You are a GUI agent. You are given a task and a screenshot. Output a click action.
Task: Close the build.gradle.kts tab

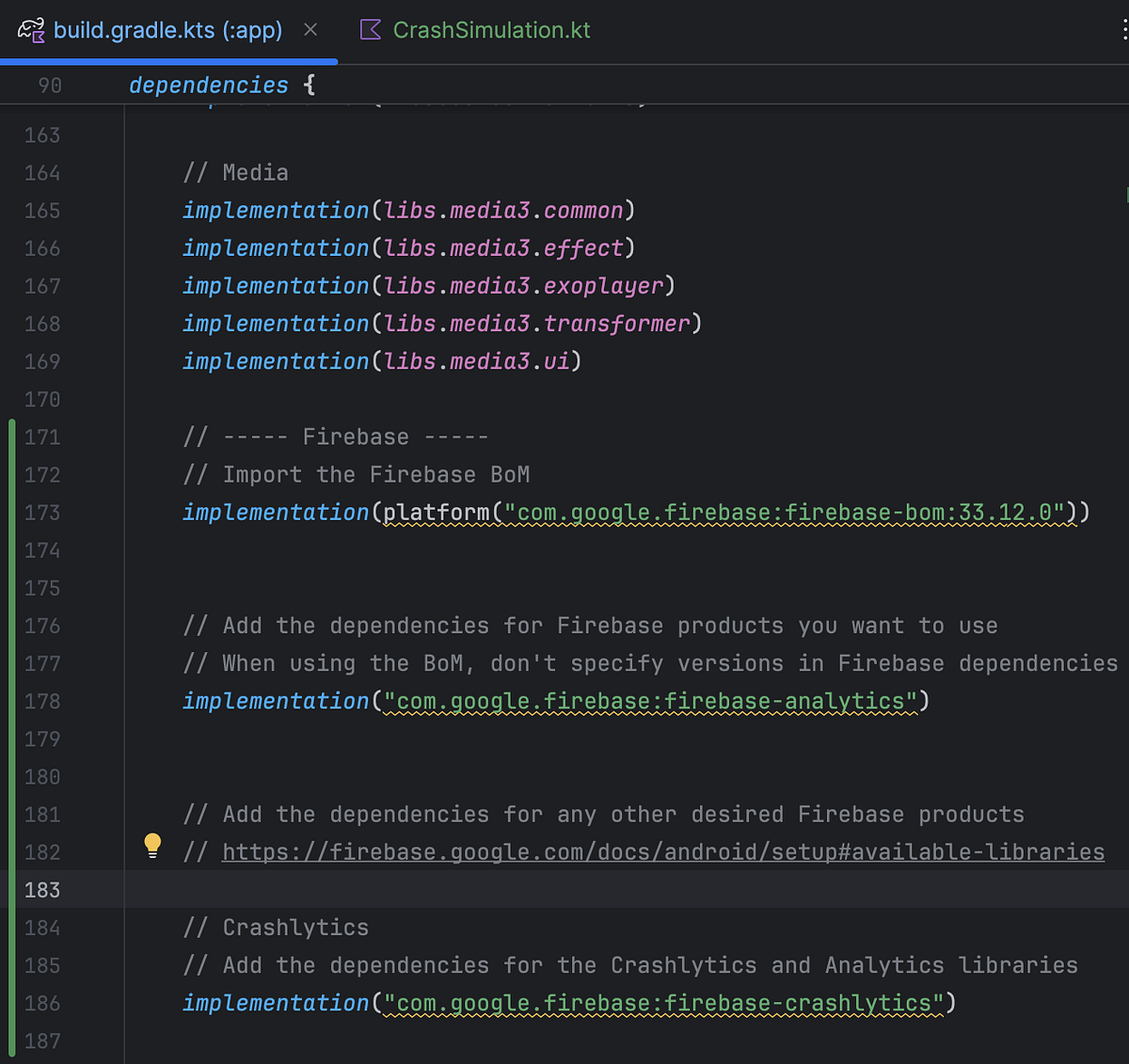tap(310, 29)
